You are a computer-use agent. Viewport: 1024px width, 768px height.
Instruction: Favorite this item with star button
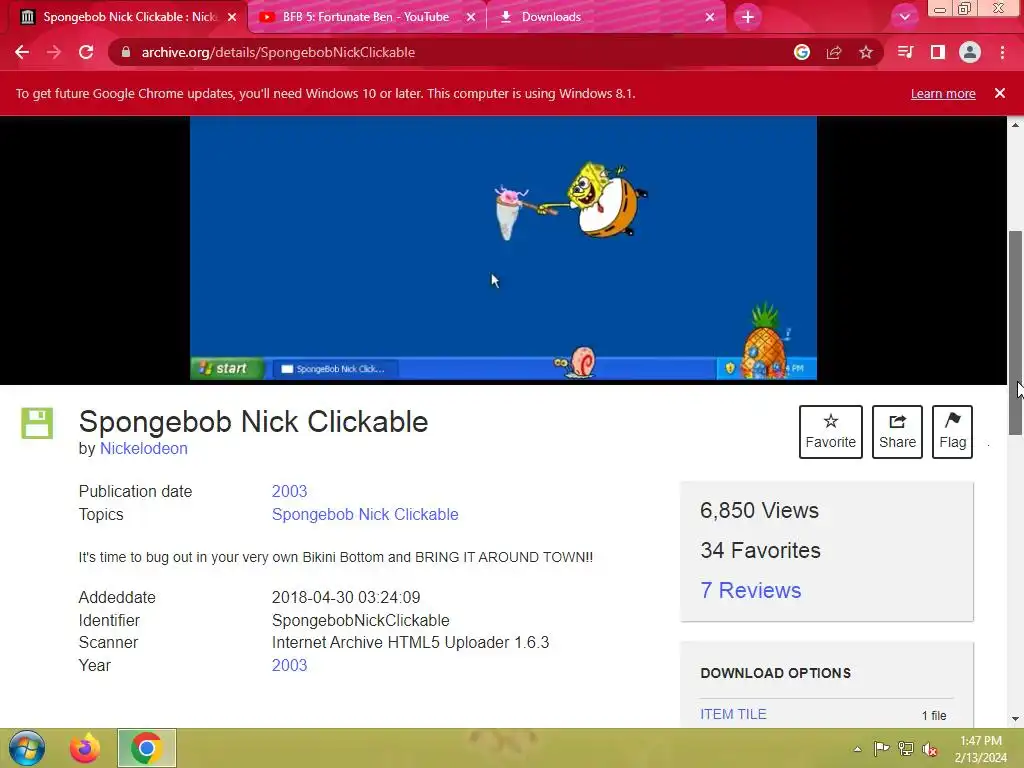pos(831,432)
